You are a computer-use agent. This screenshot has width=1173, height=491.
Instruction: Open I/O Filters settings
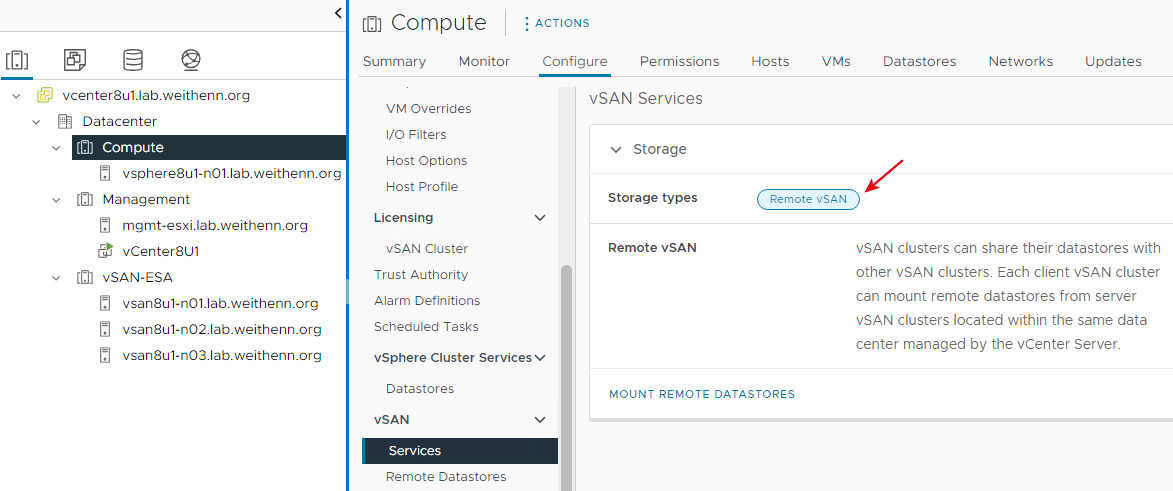tap(416, 135)
